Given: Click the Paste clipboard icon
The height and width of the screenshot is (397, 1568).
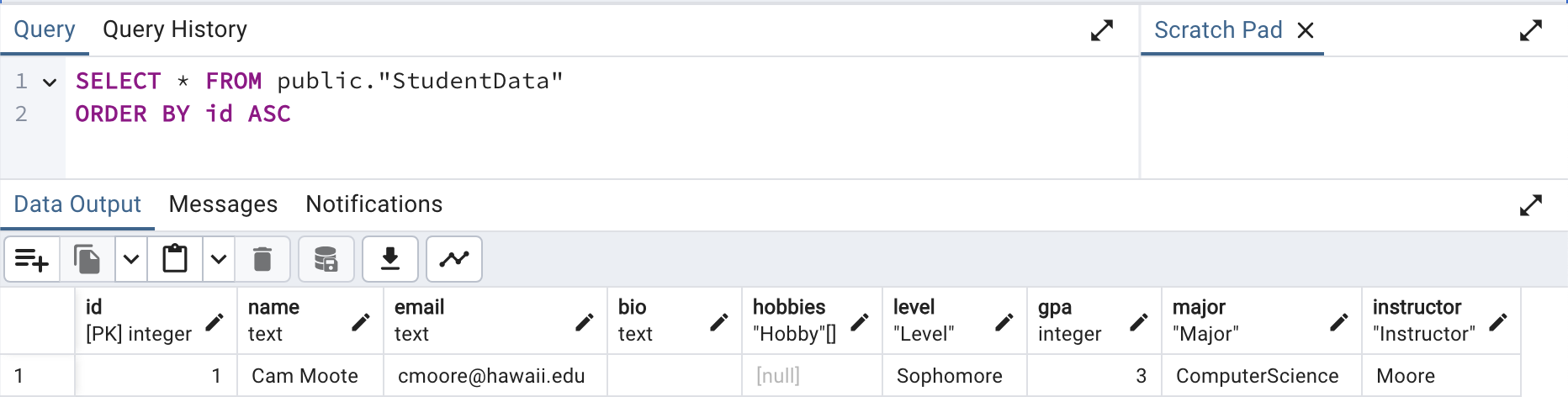Looking at the screenshot, I should [175, 260].
